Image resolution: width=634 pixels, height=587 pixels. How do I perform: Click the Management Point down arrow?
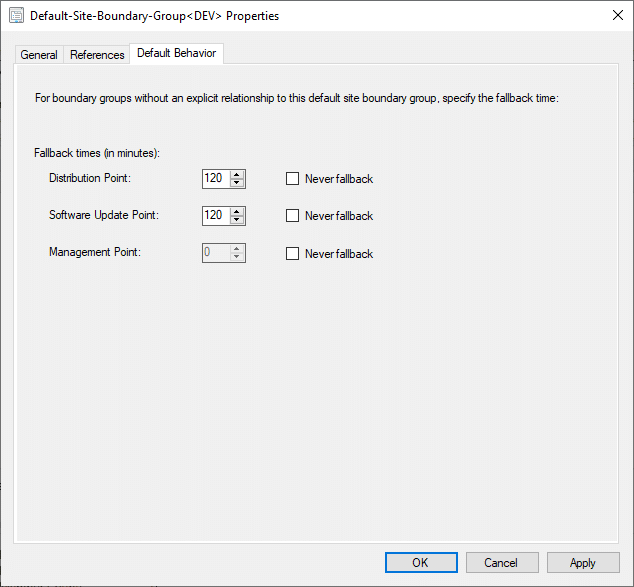click(x=237, y=258)
